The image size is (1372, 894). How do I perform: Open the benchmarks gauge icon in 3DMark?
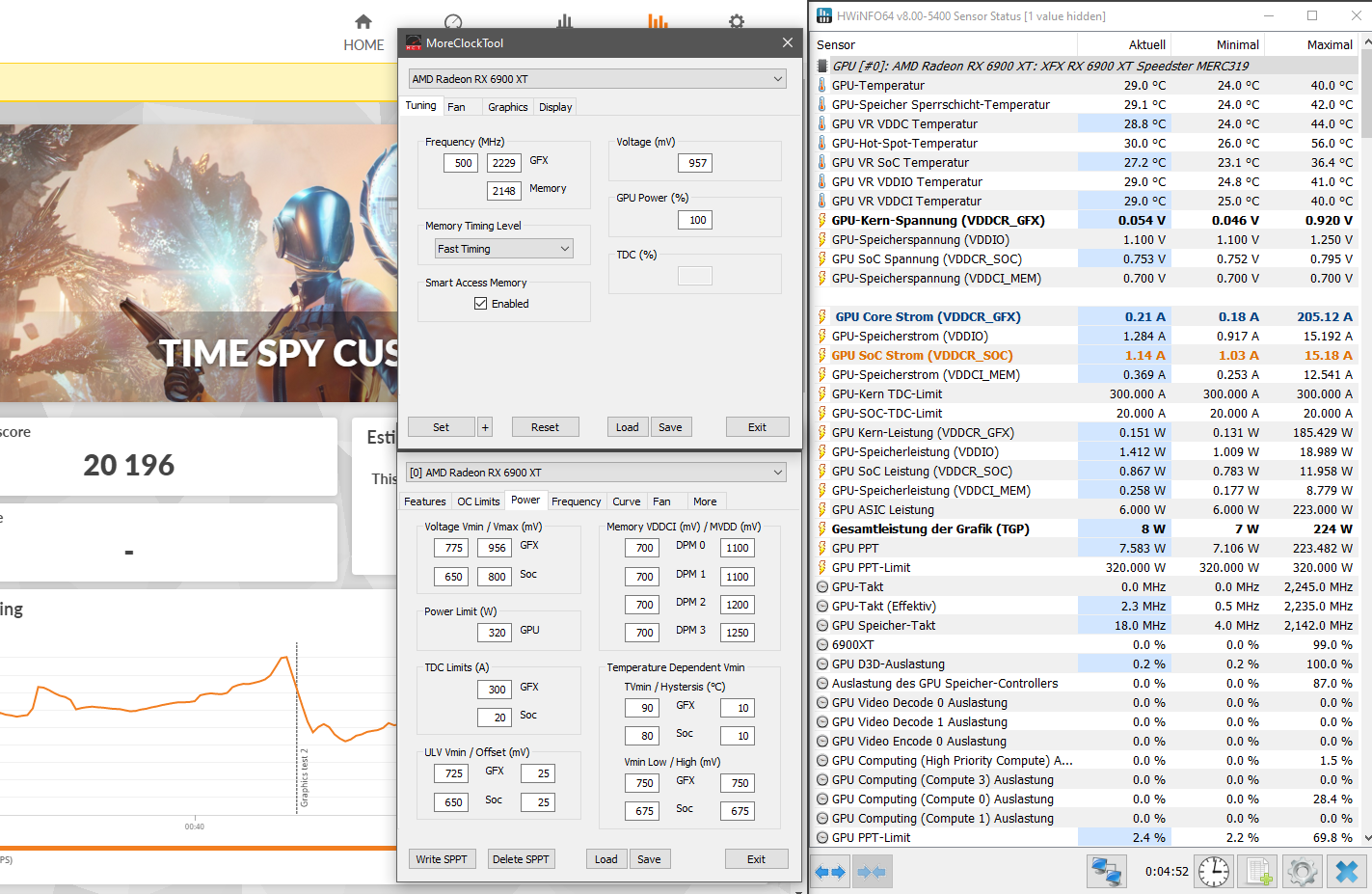(x=453, y=21)
